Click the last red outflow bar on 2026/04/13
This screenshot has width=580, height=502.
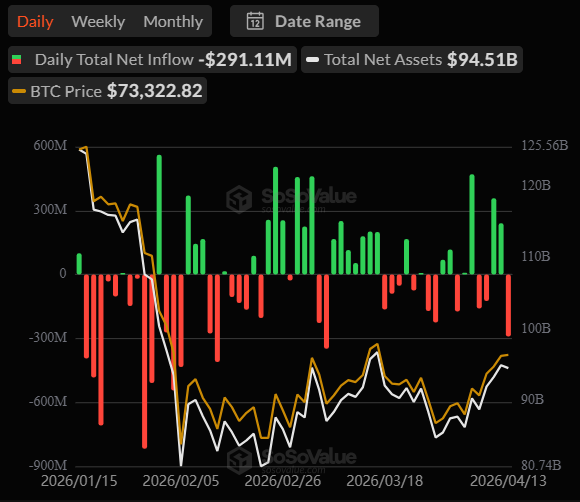[508, 305]
